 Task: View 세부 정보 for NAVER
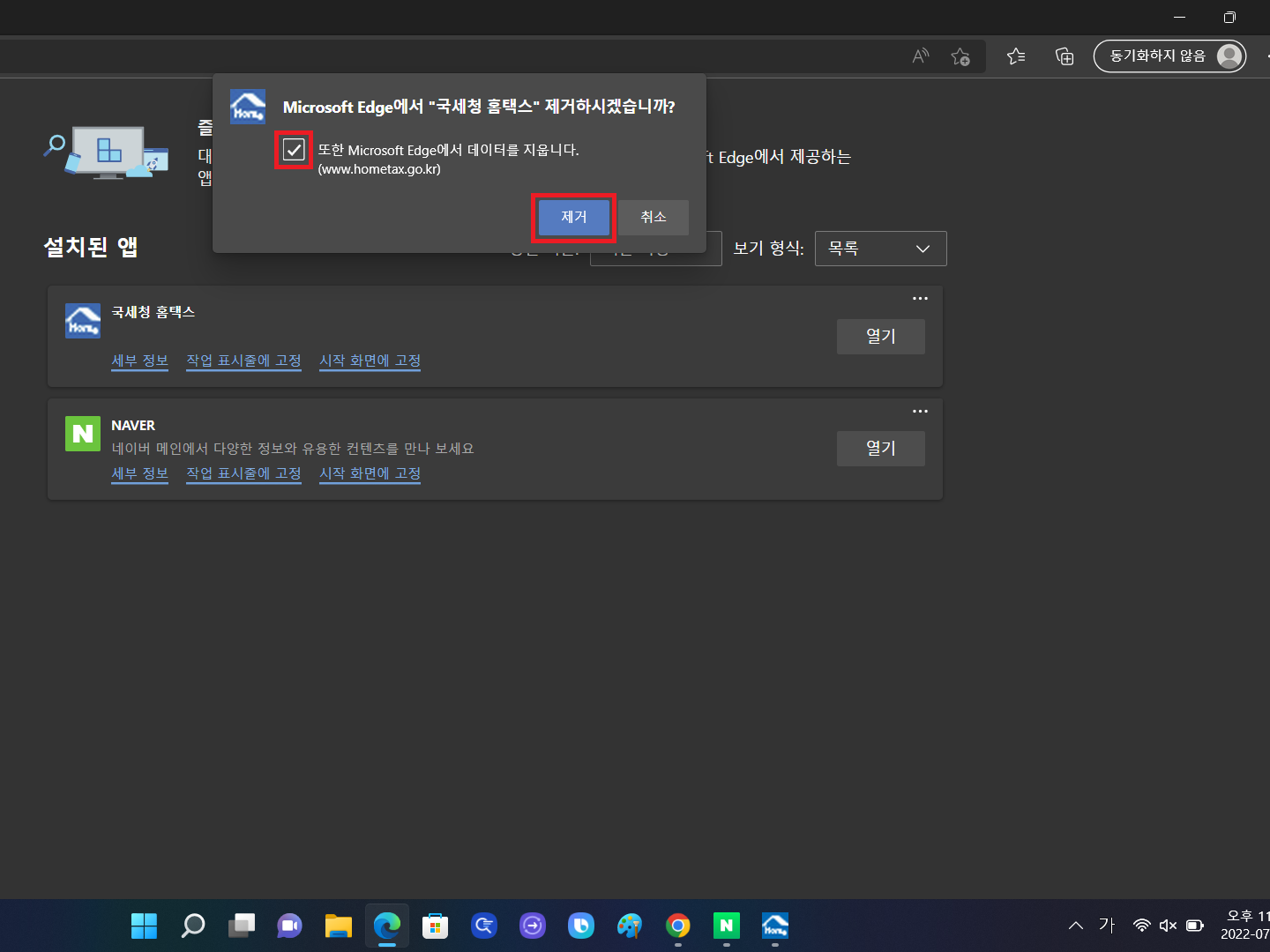tap(139, 473)
